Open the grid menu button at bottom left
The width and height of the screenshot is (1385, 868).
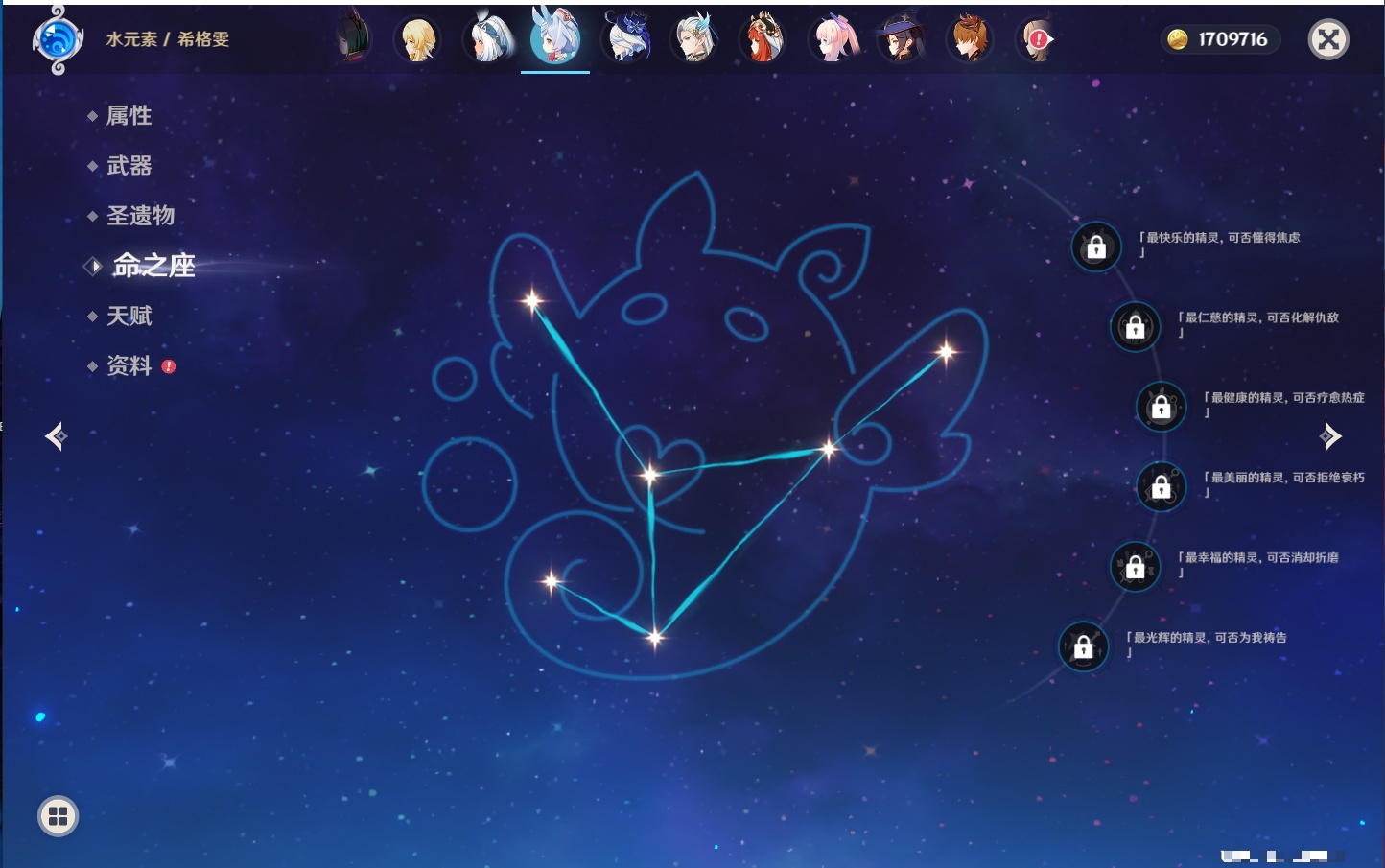(x=58, y=816)
